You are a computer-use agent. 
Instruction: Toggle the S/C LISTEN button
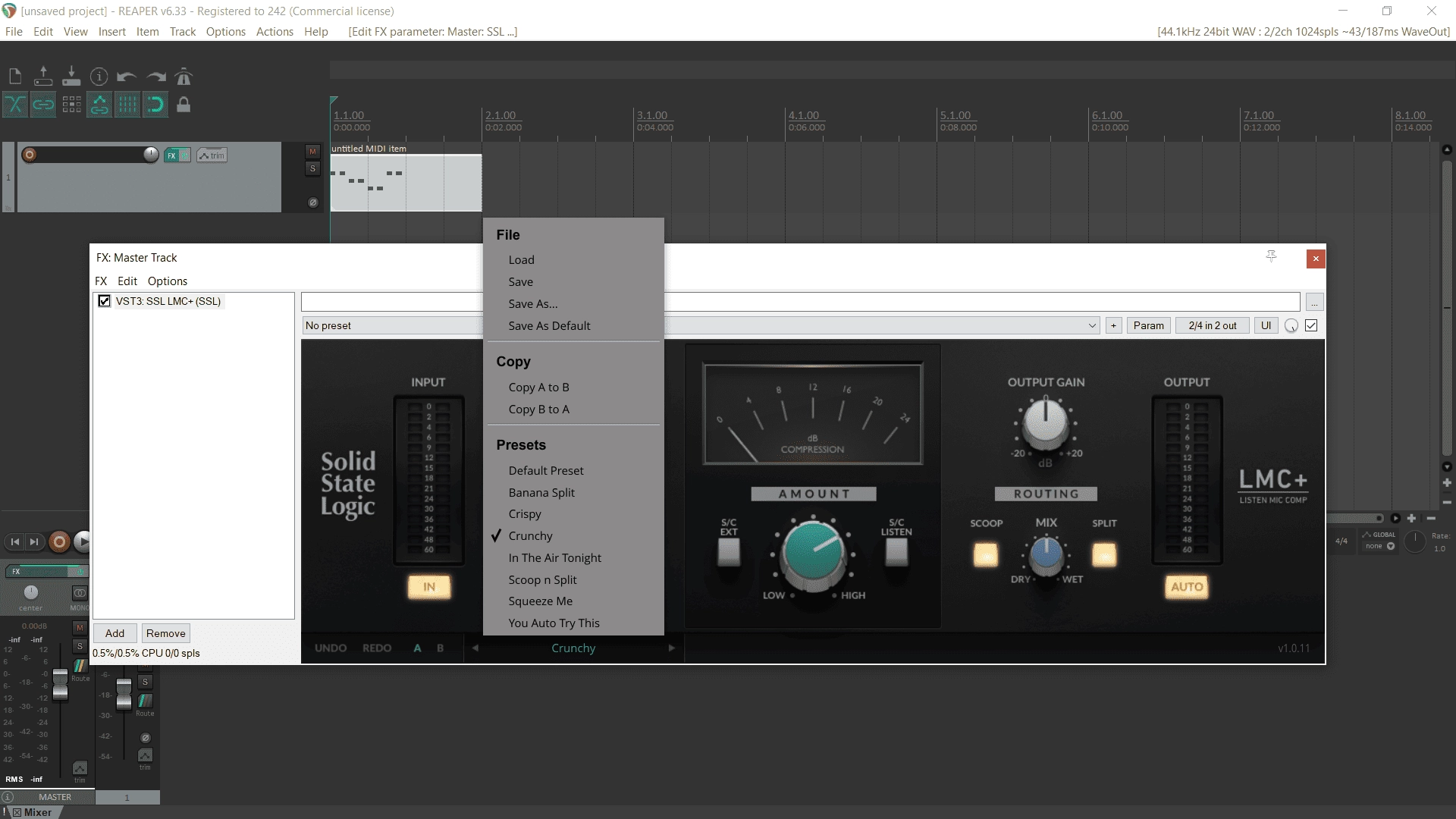tap(896, 552)
